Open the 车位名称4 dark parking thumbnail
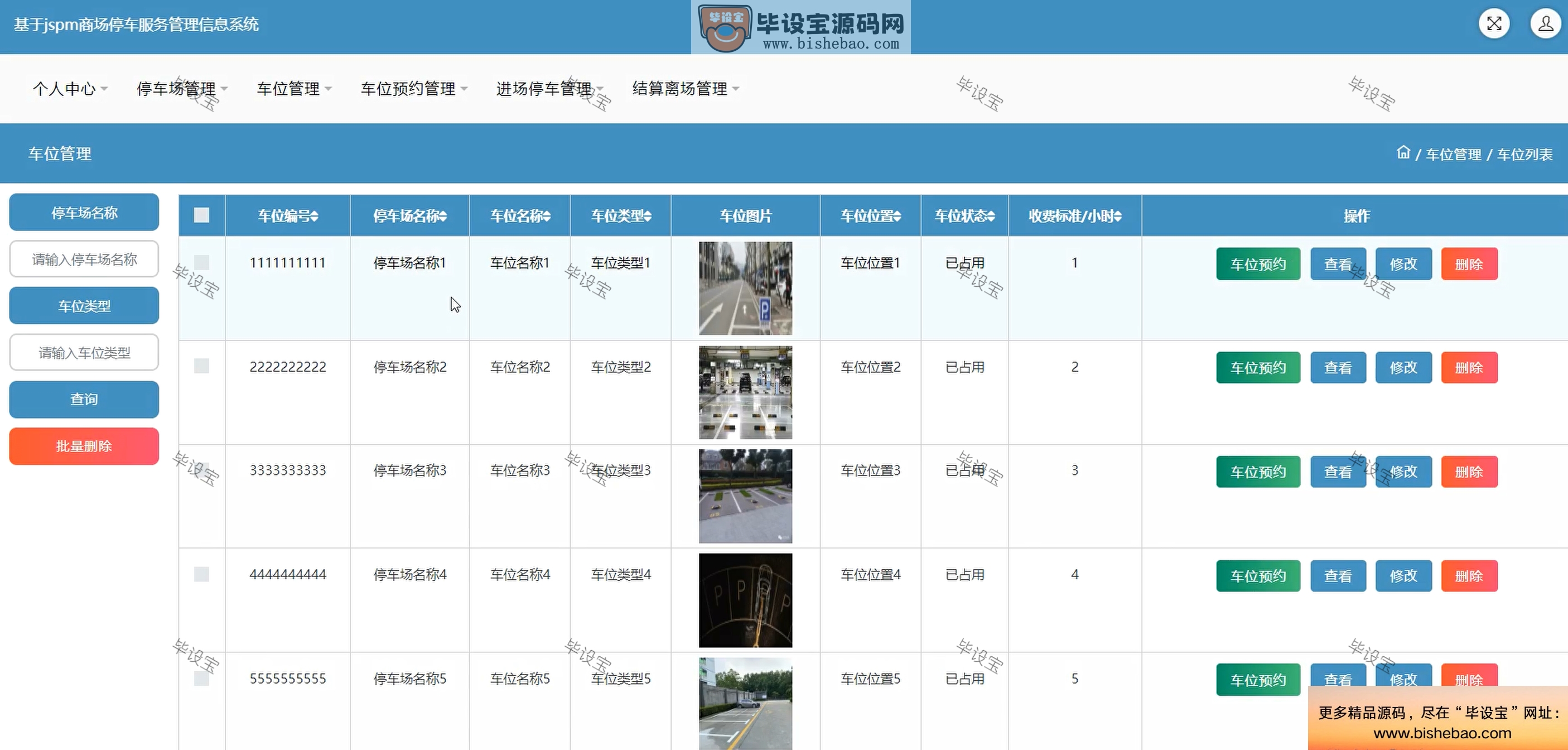The height and width of the screenshot is (750, 1568). (746, 600)
